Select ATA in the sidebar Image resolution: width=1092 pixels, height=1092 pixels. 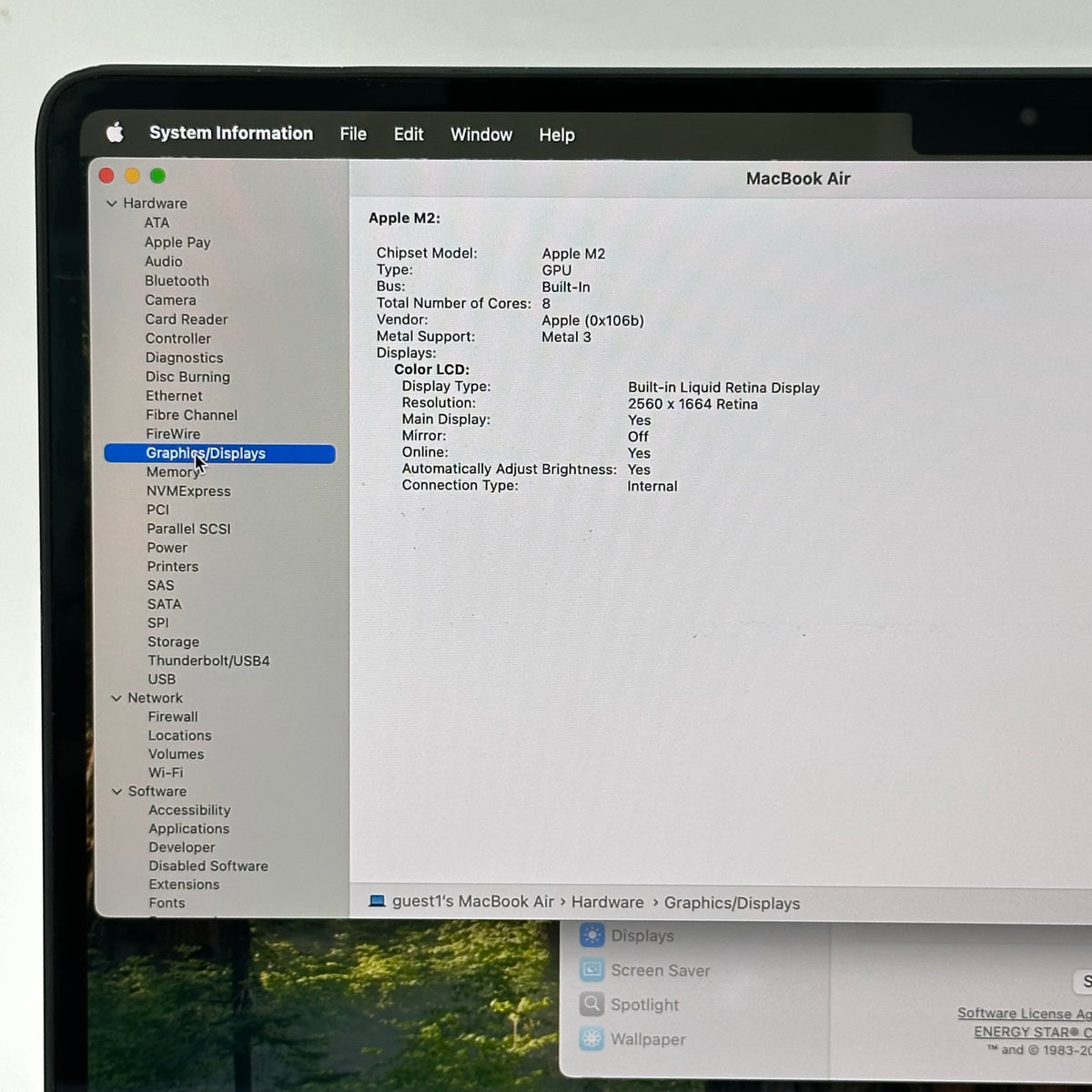tap(157, 223)
